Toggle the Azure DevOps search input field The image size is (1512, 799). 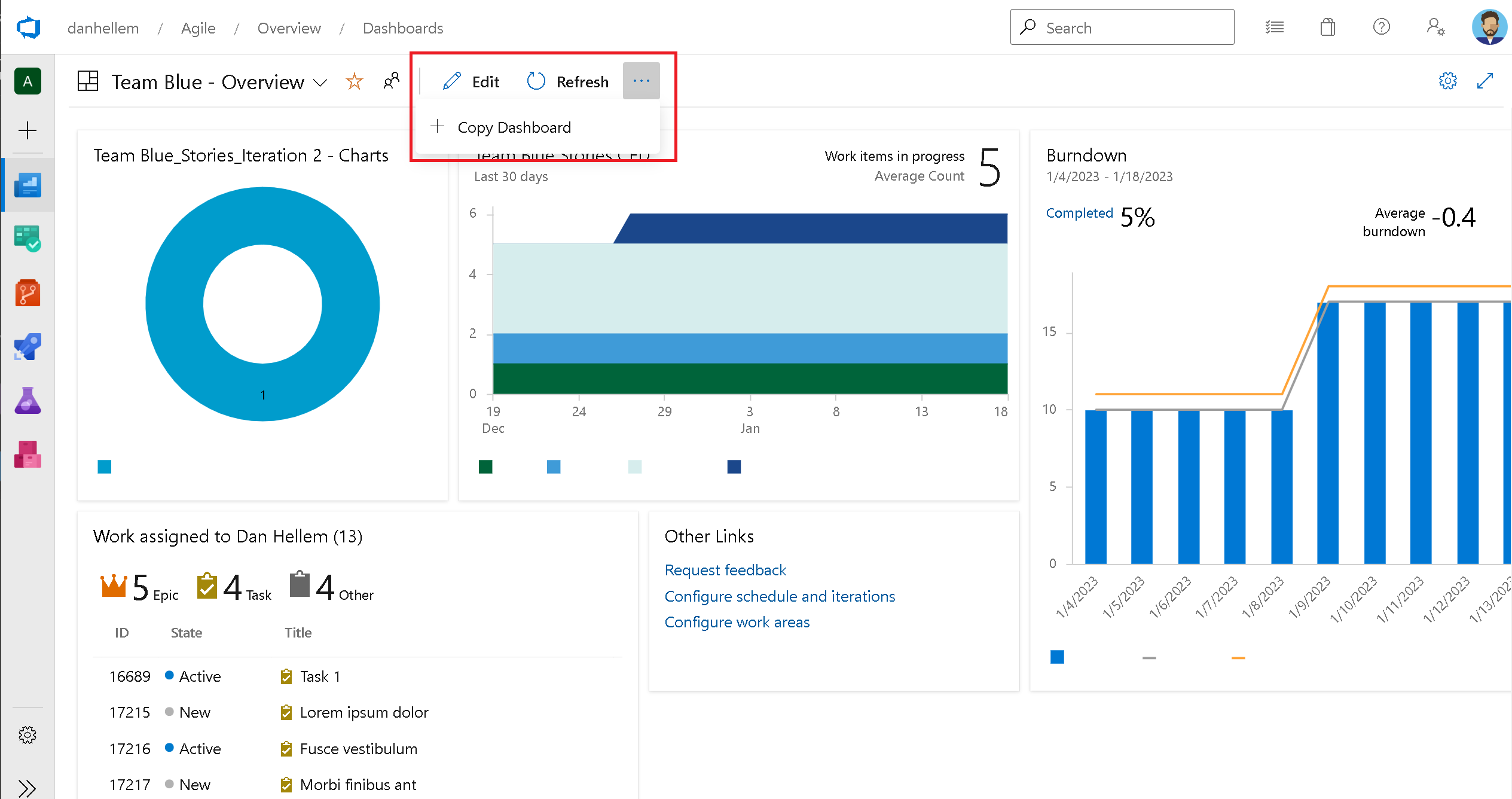tap(1122, 27)
